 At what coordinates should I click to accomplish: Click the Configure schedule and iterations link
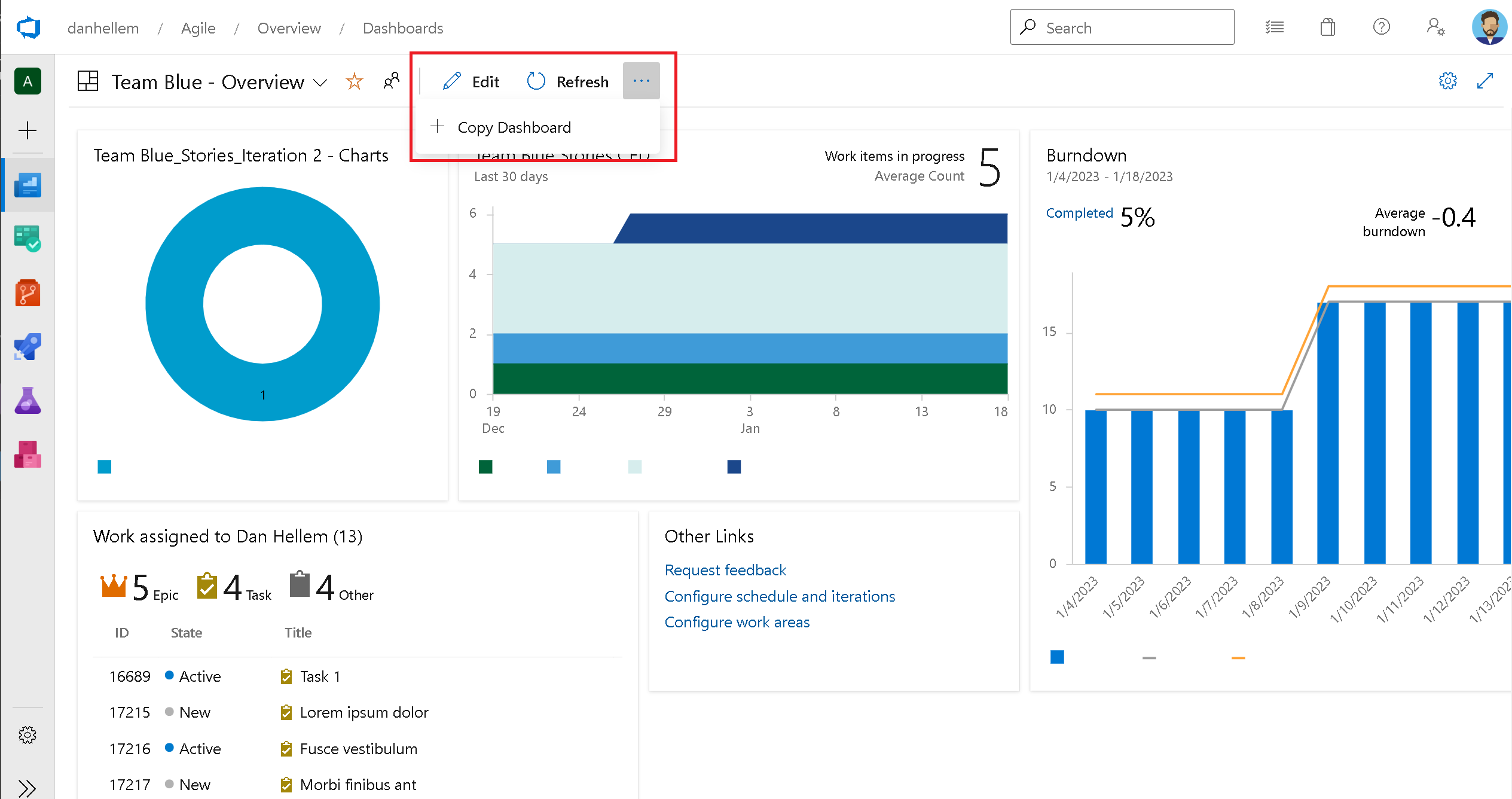pyautogui.click(x=780, y=595)
